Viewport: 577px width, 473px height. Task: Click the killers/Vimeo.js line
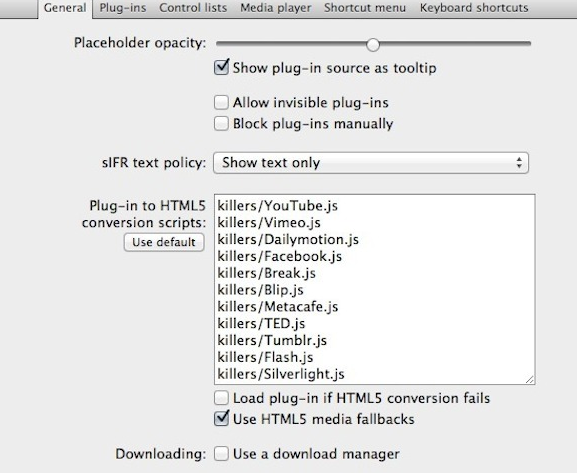[x=269, y=223]
